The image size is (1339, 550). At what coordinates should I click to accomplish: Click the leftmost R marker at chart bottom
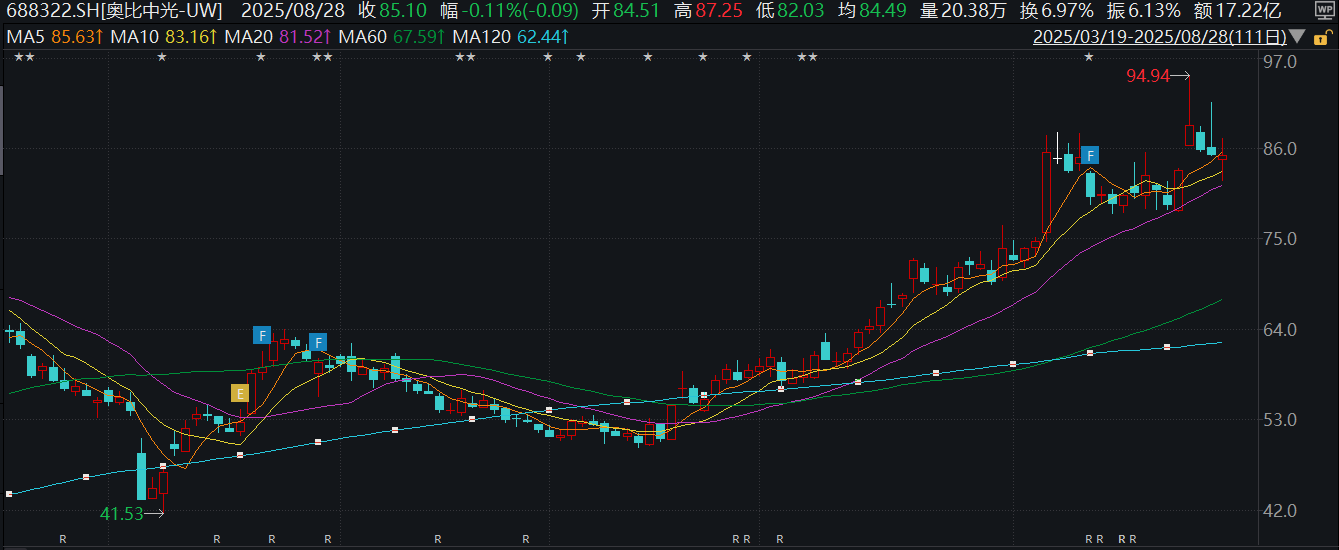62,539
